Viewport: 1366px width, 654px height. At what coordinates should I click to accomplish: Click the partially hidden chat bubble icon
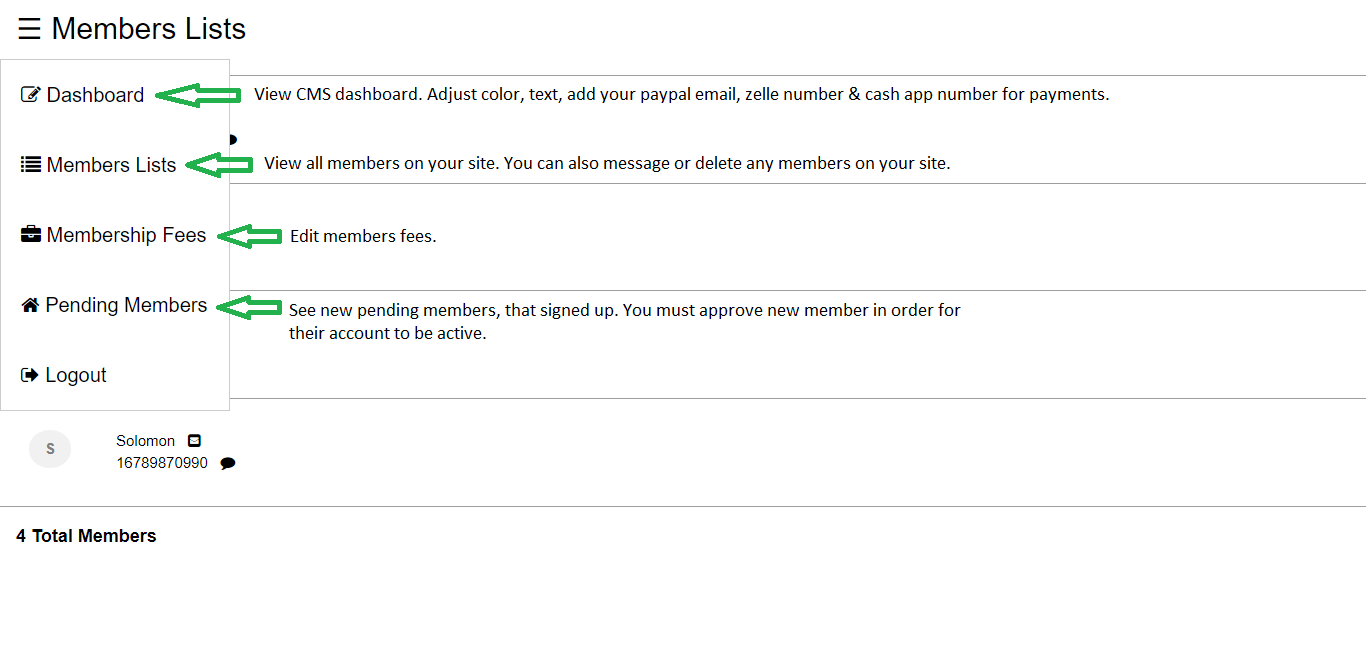pyautogui.click(x=233, y=139)
